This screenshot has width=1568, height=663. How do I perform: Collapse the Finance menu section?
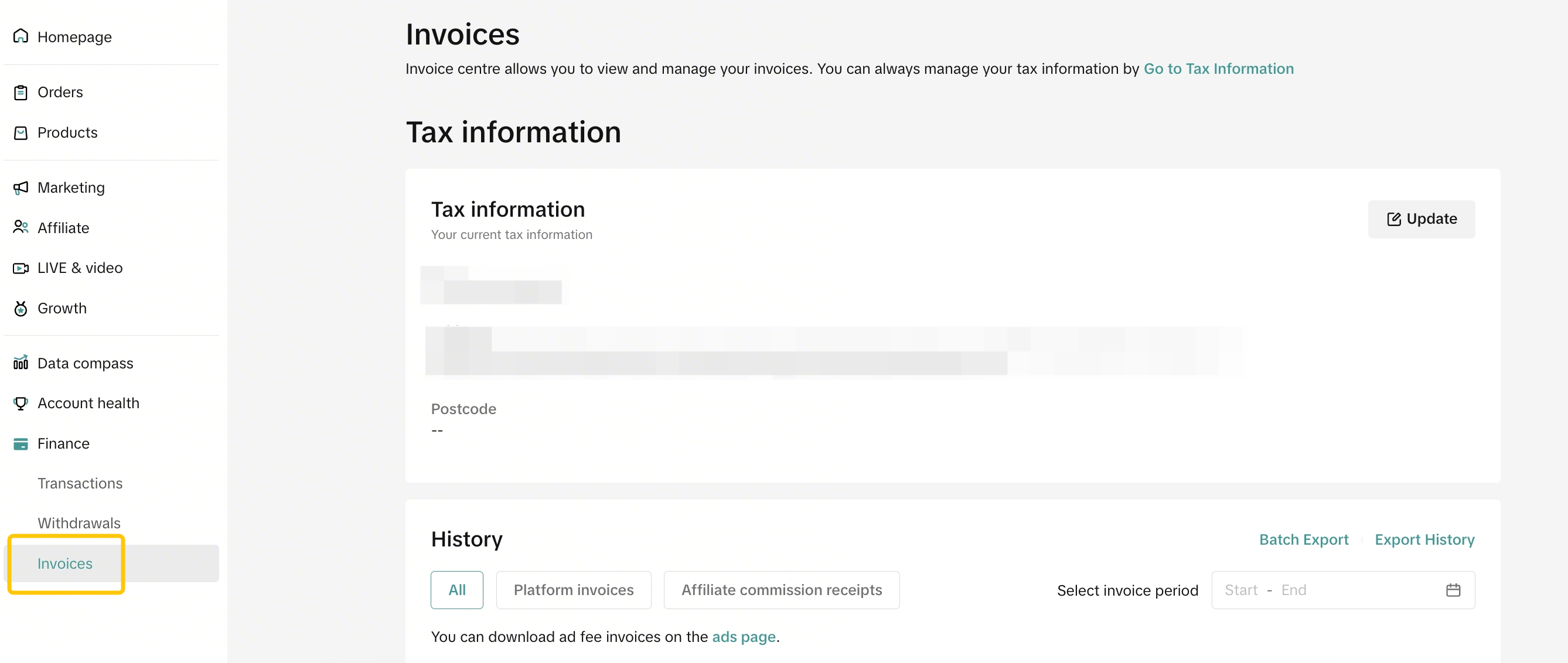click(63, 443)
